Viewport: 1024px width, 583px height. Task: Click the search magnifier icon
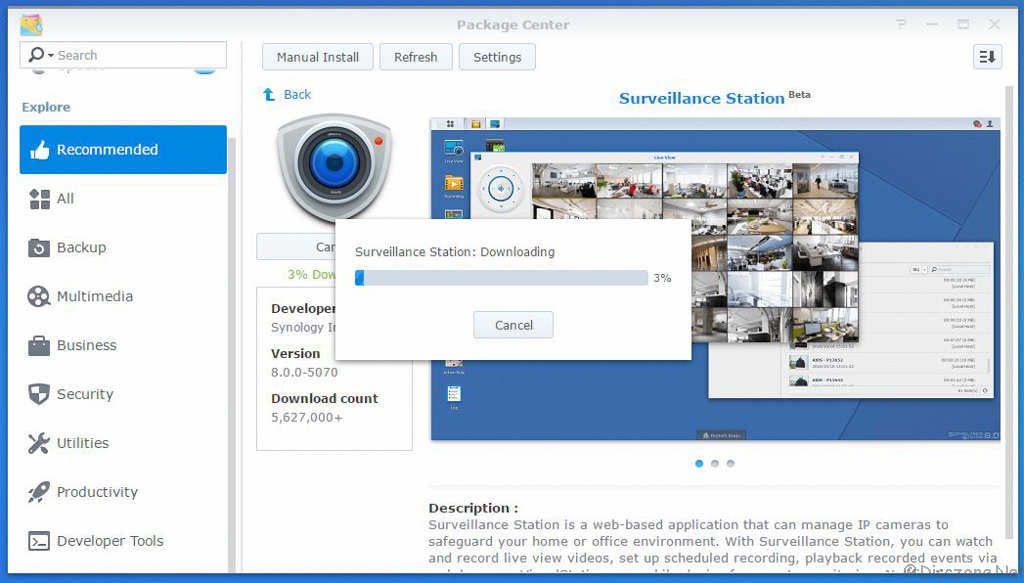coord(37,55)
